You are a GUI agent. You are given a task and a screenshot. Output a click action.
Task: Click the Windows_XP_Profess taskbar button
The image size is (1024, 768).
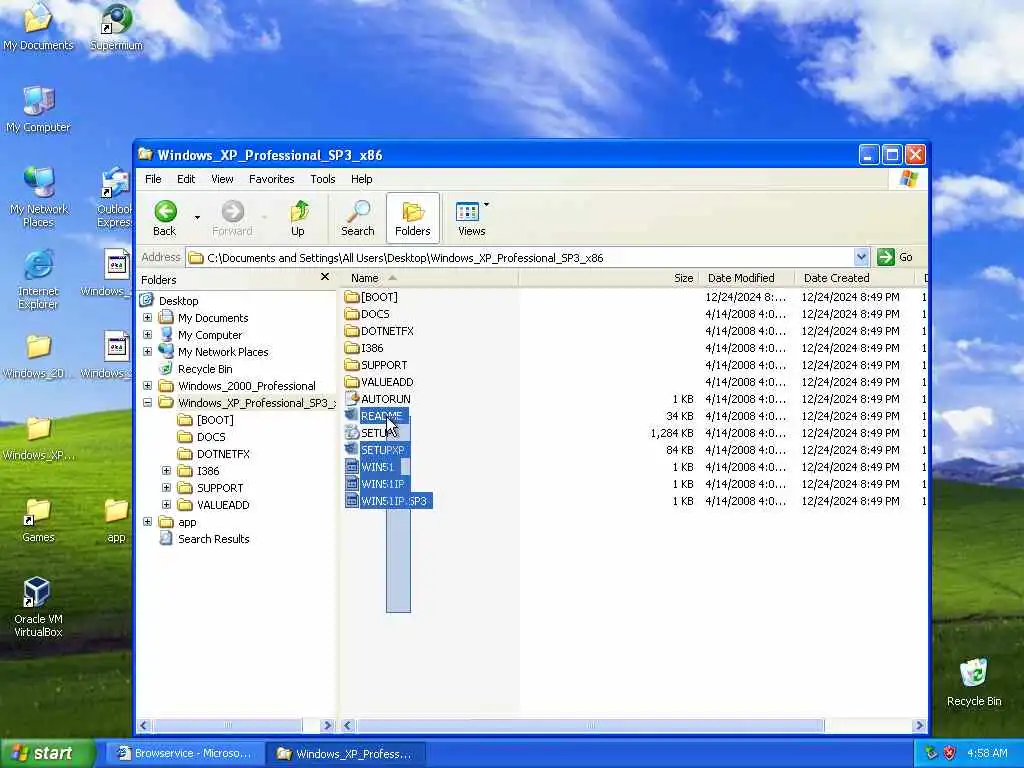(347, 754)
